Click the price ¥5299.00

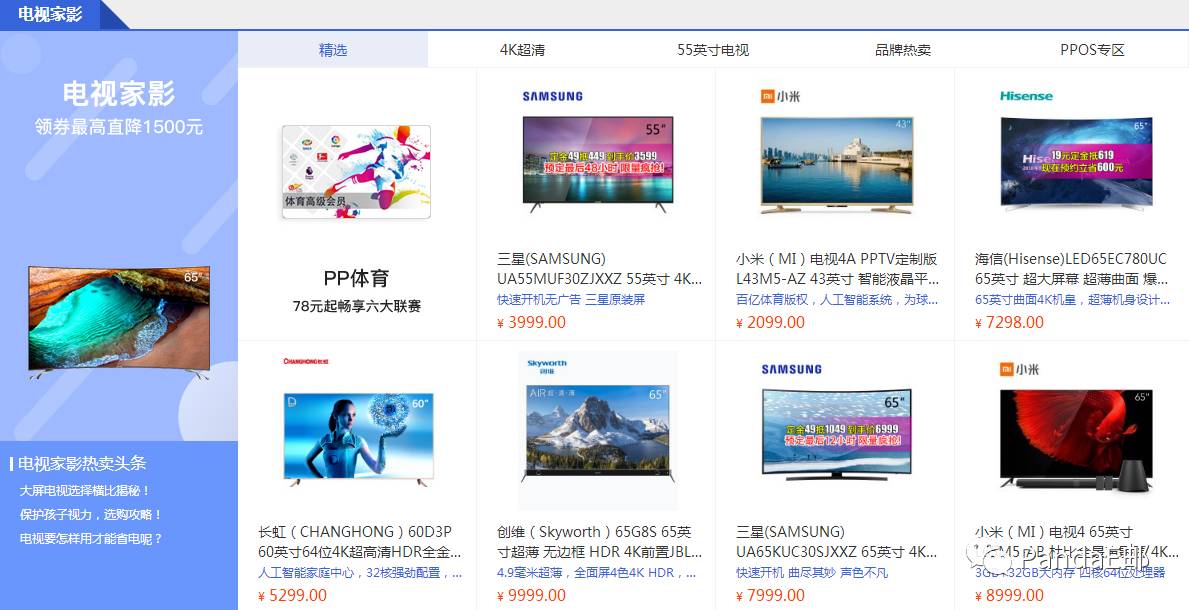293,596
